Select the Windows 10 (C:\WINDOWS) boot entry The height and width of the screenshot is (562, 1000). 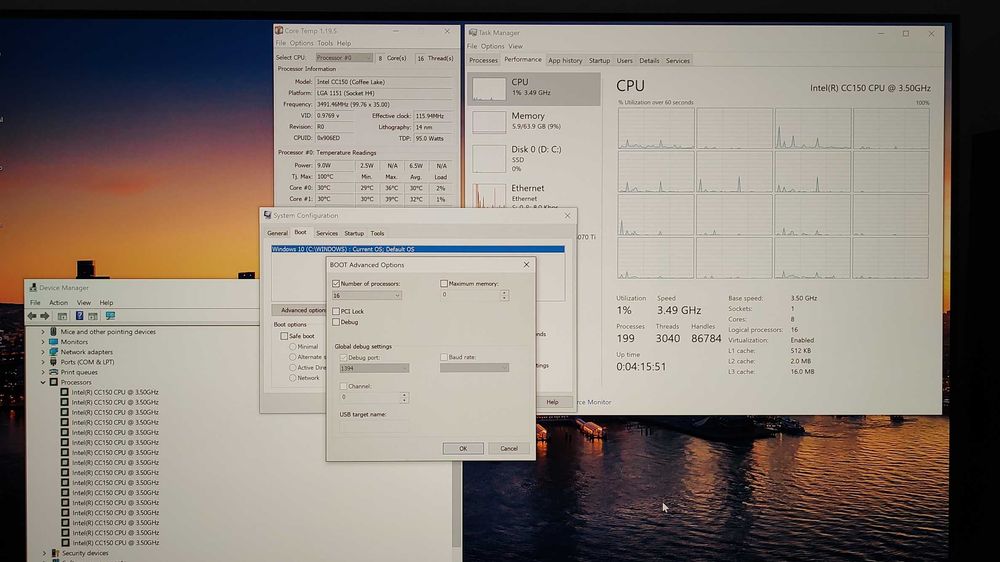[418, 249]
